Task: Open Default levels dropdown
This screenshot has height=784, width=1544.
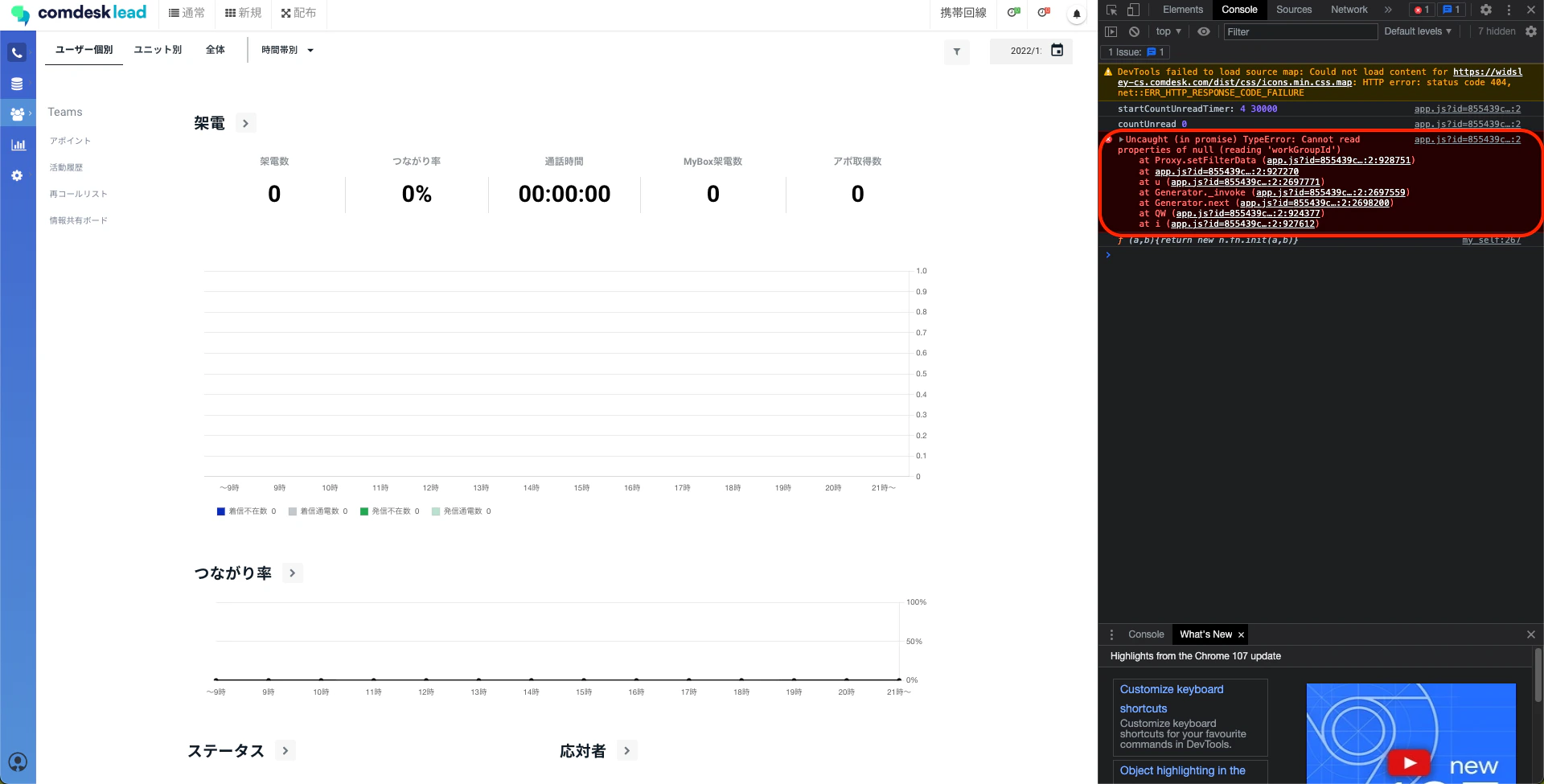Action: click(1418, 31)
